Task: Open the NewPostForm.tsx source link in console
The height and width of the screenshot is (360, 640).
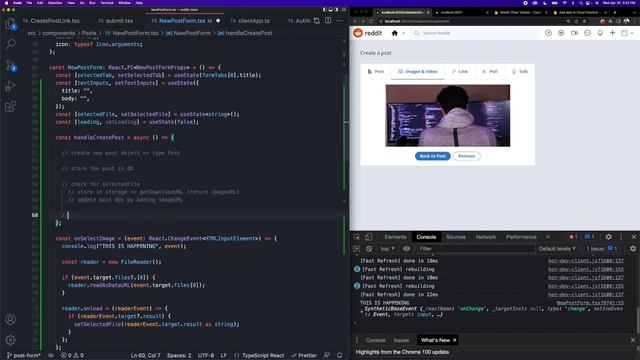Action: click(x=590, y=303)
